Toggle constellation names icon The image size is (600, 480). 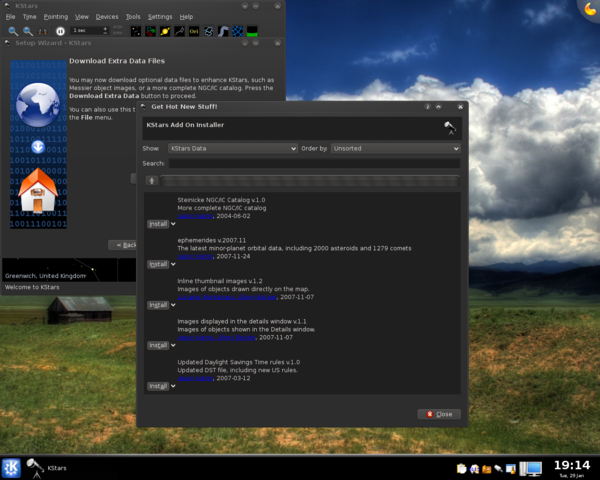194,31
